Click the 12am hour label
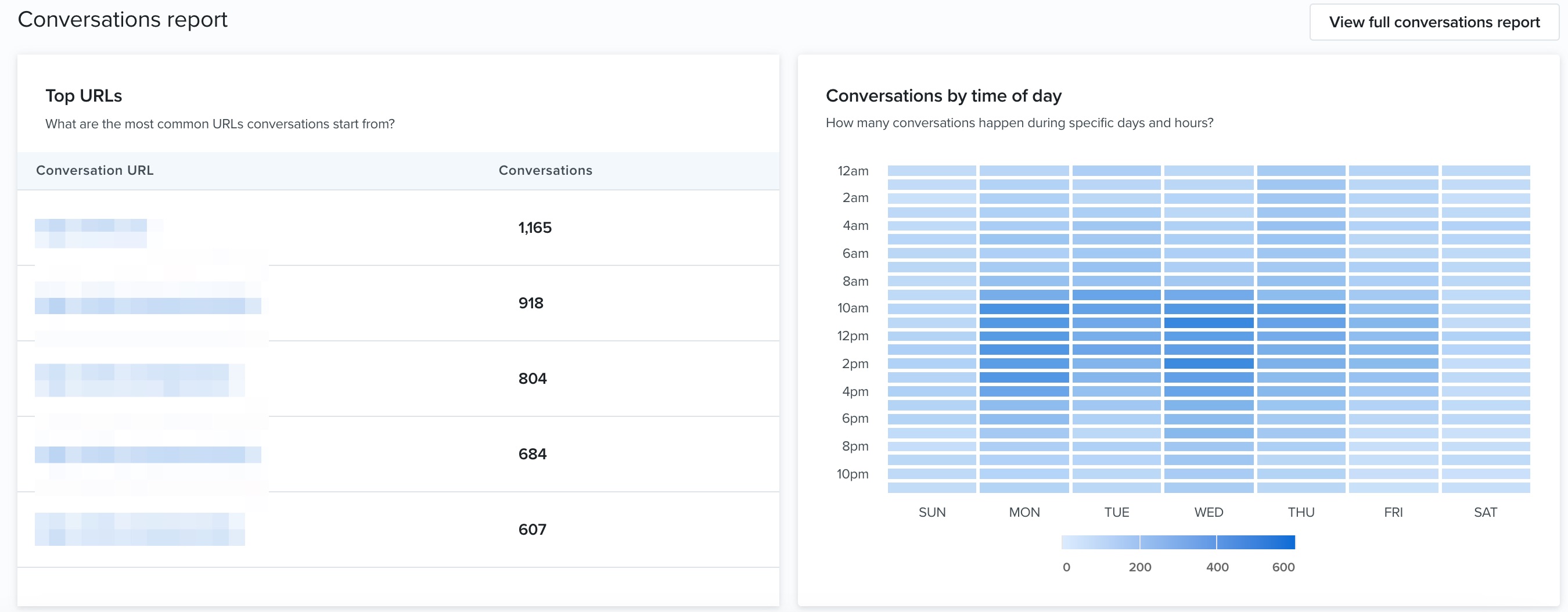The image size is (1568, 612). tap(853, 171)
